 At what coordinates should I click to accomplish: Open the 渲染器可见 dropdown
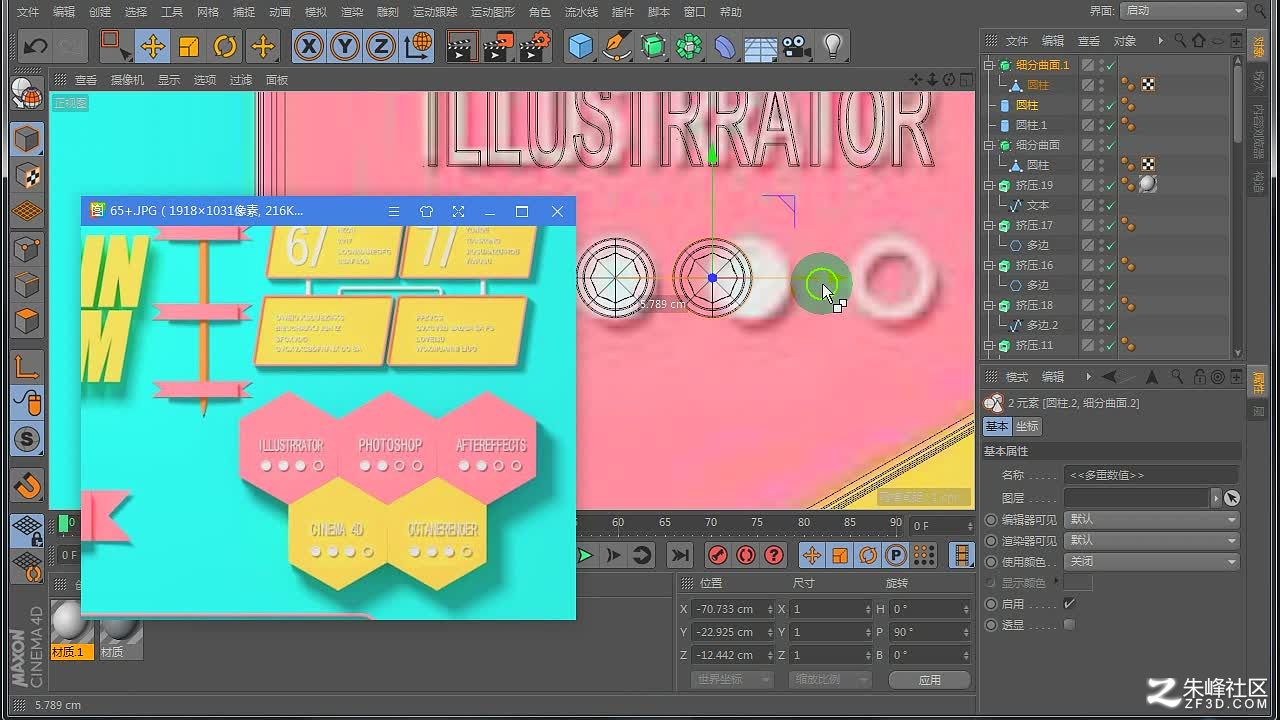click(1152, 540)
